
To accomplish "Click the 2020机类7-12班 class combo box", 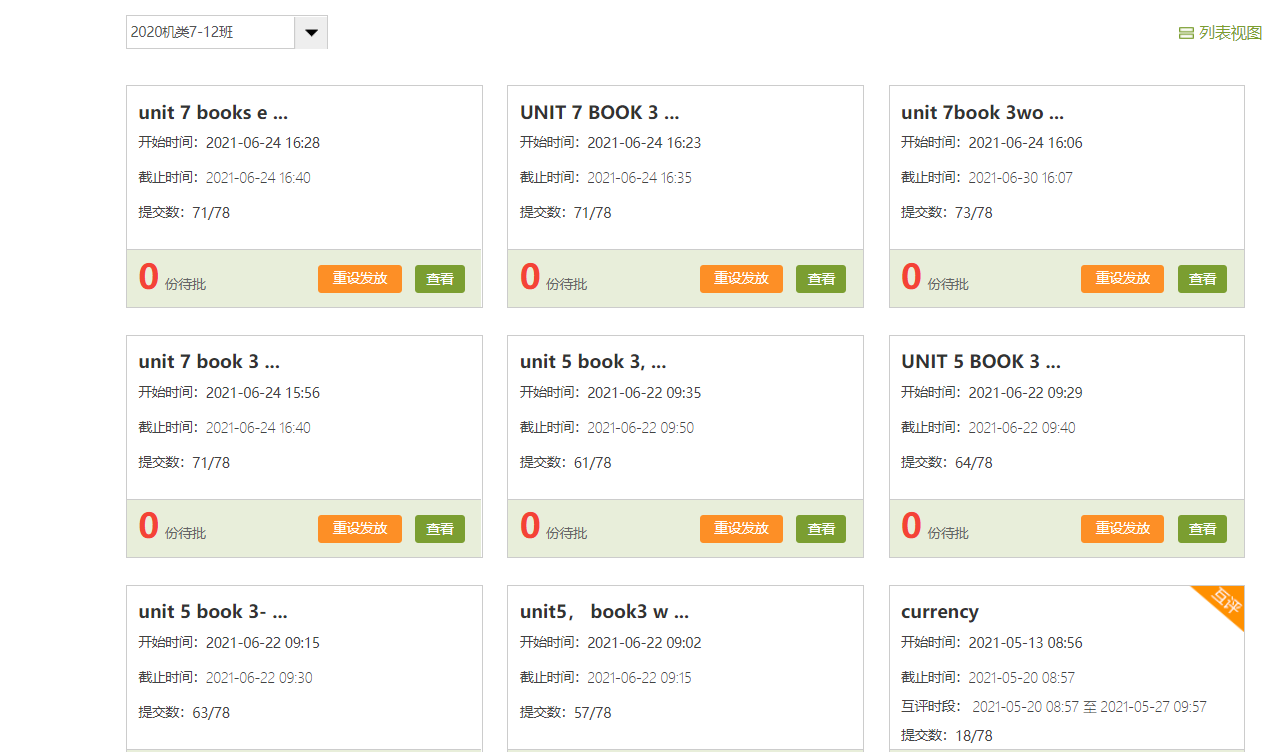I will click(211, 32).
